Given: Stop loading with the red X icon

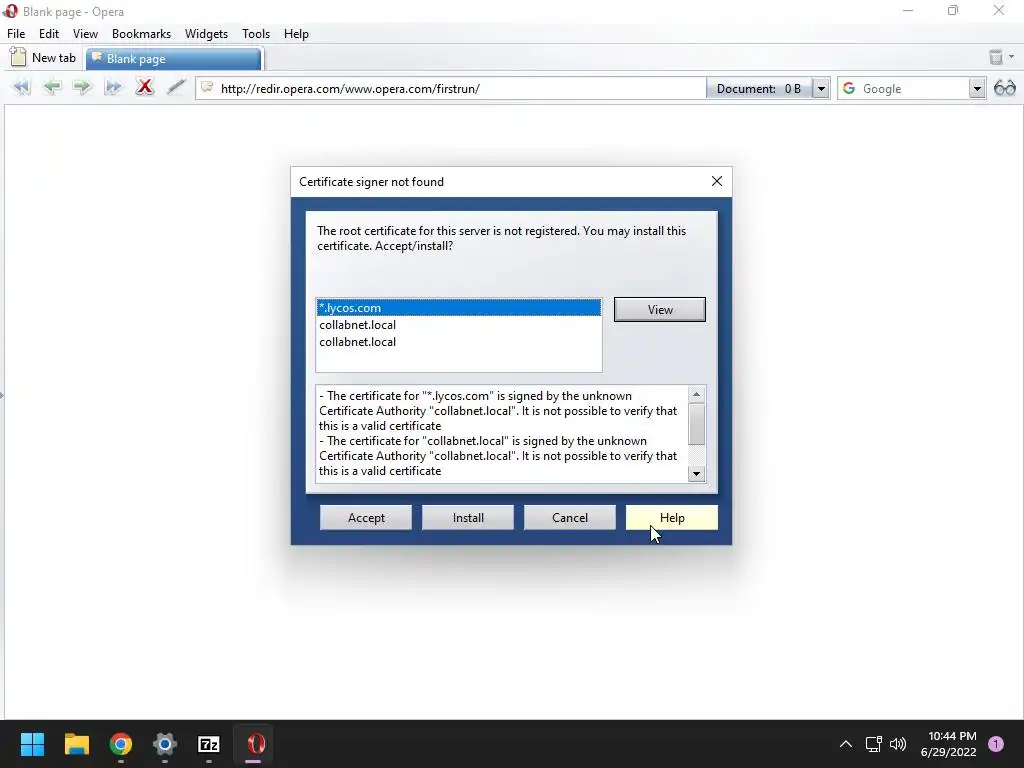Looking at the screenshot, I should coord(144,86).
